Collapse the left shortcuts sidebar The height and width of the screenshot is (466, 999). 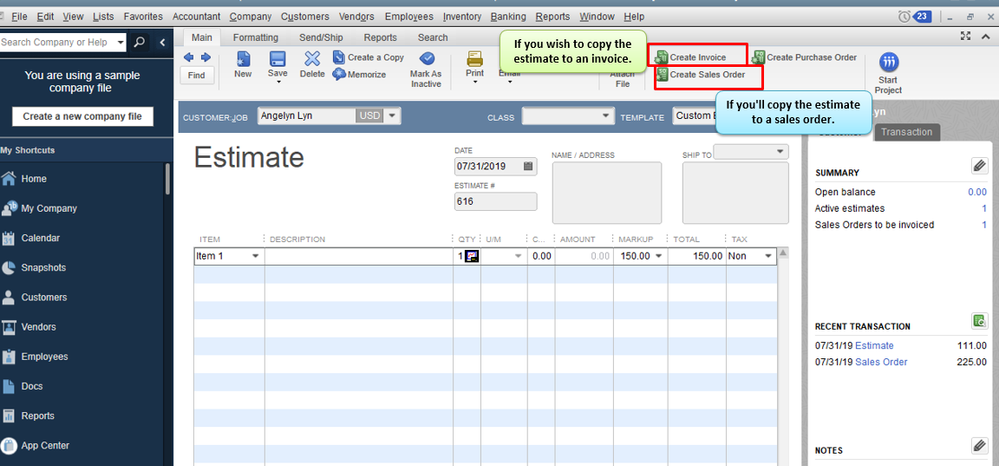162,43
